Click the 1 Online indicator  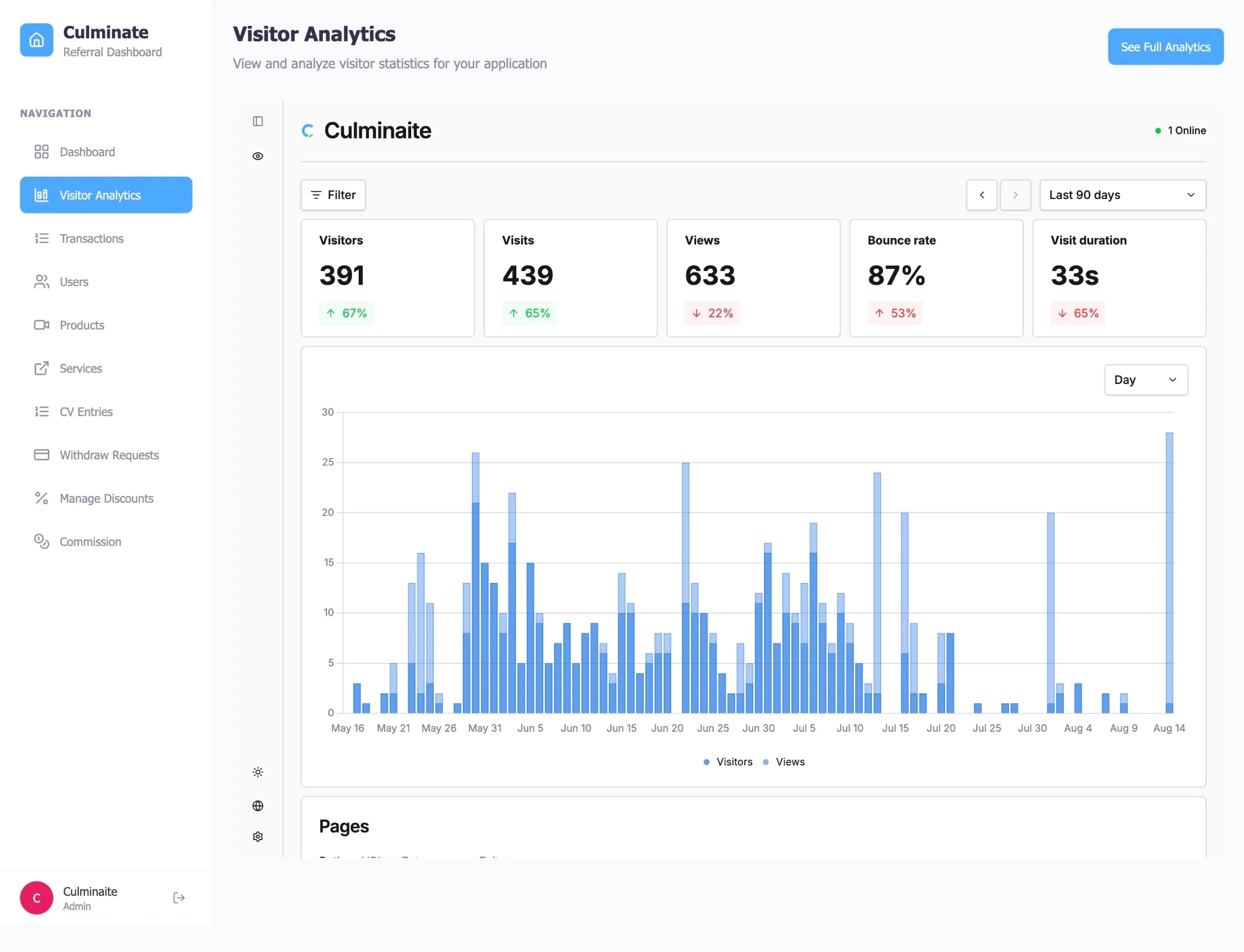pyautogui.click(x=1181, y=131)
